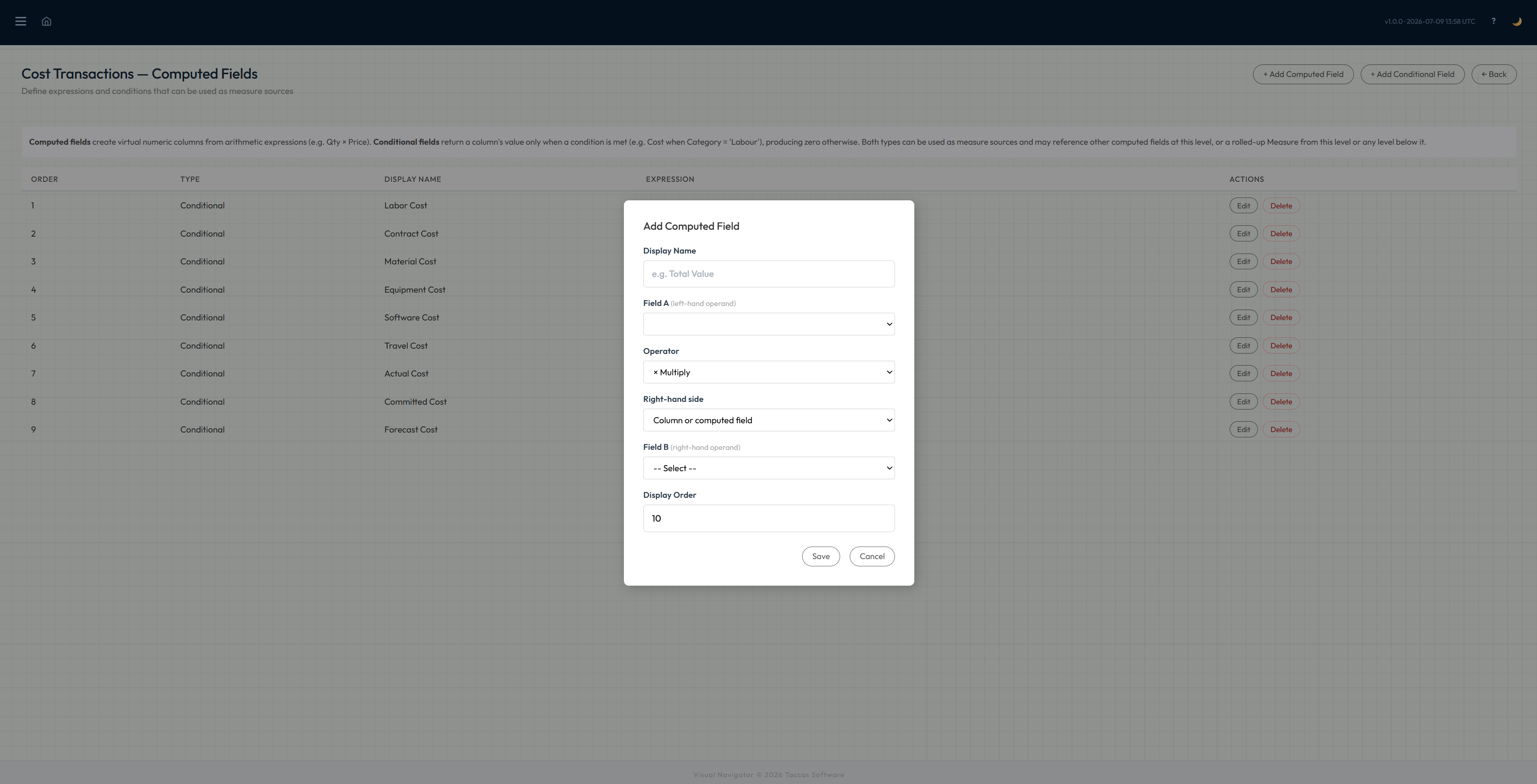The image size is (1537, 784).
Task: Click the ACTIONS column header
Action: click(x=1247, y=179)
